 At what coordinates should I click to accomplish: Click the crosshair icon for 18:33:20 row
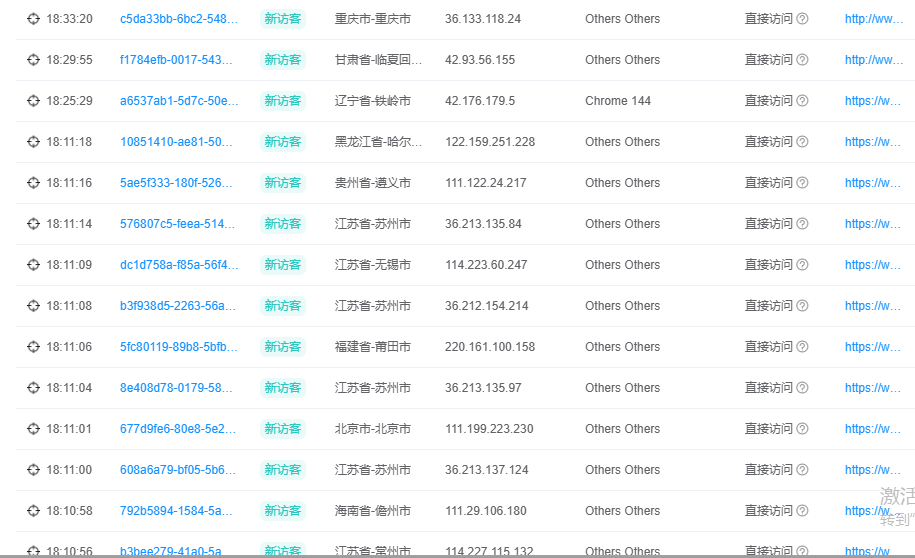(x=33, y=19)
